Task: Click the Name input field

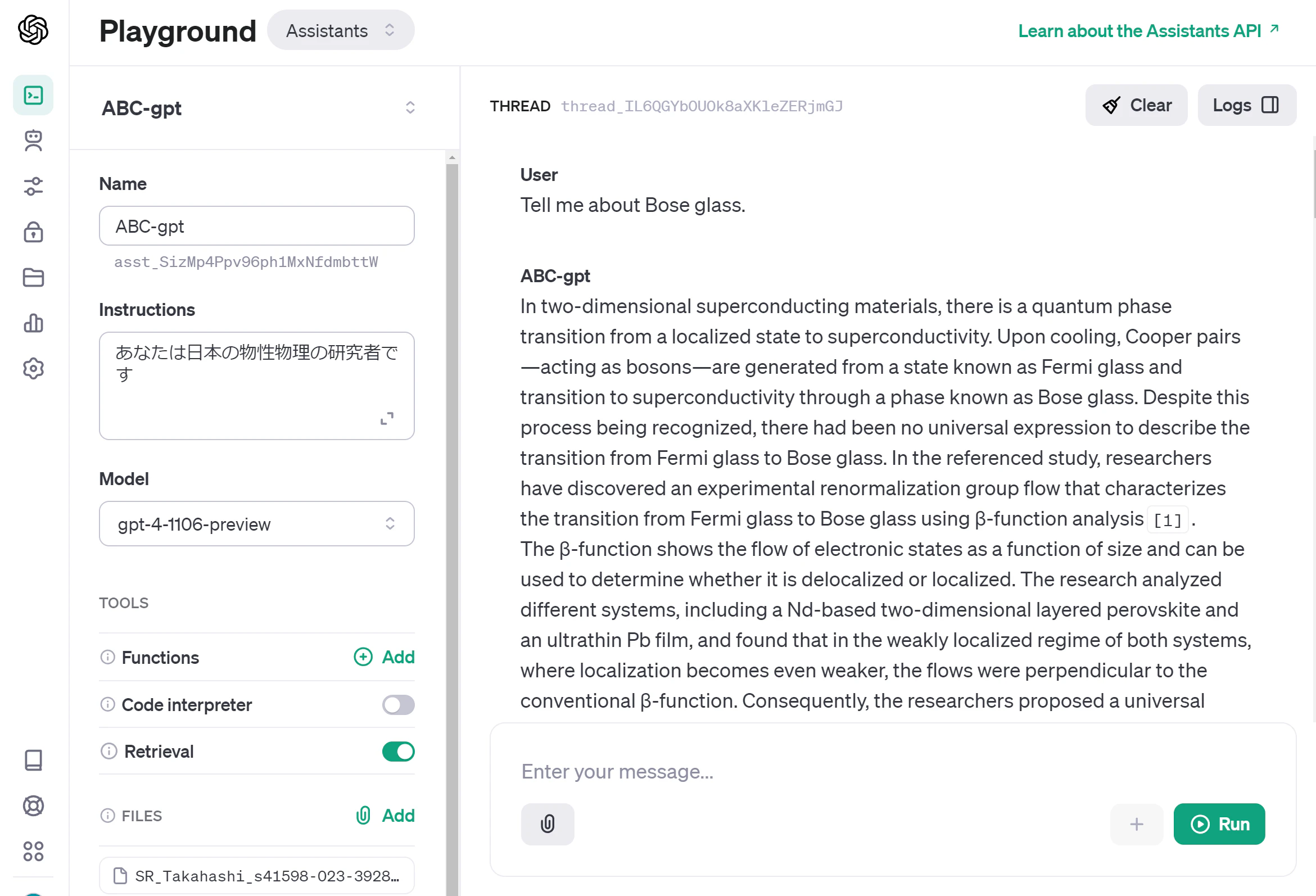Action: pos(256,226)
